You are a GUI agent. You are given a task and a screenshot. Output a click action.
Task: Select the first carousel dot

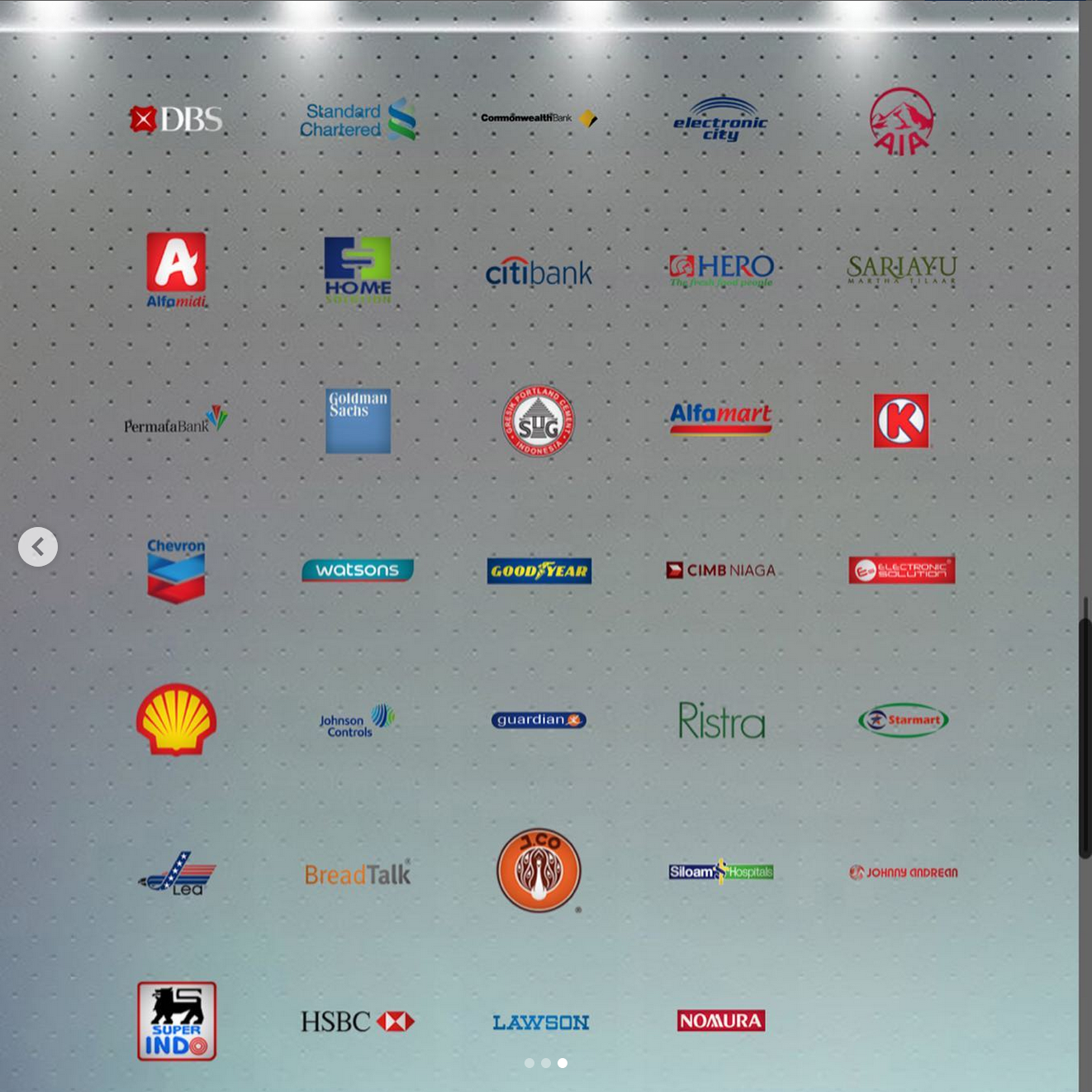[x=529, y=1063]
